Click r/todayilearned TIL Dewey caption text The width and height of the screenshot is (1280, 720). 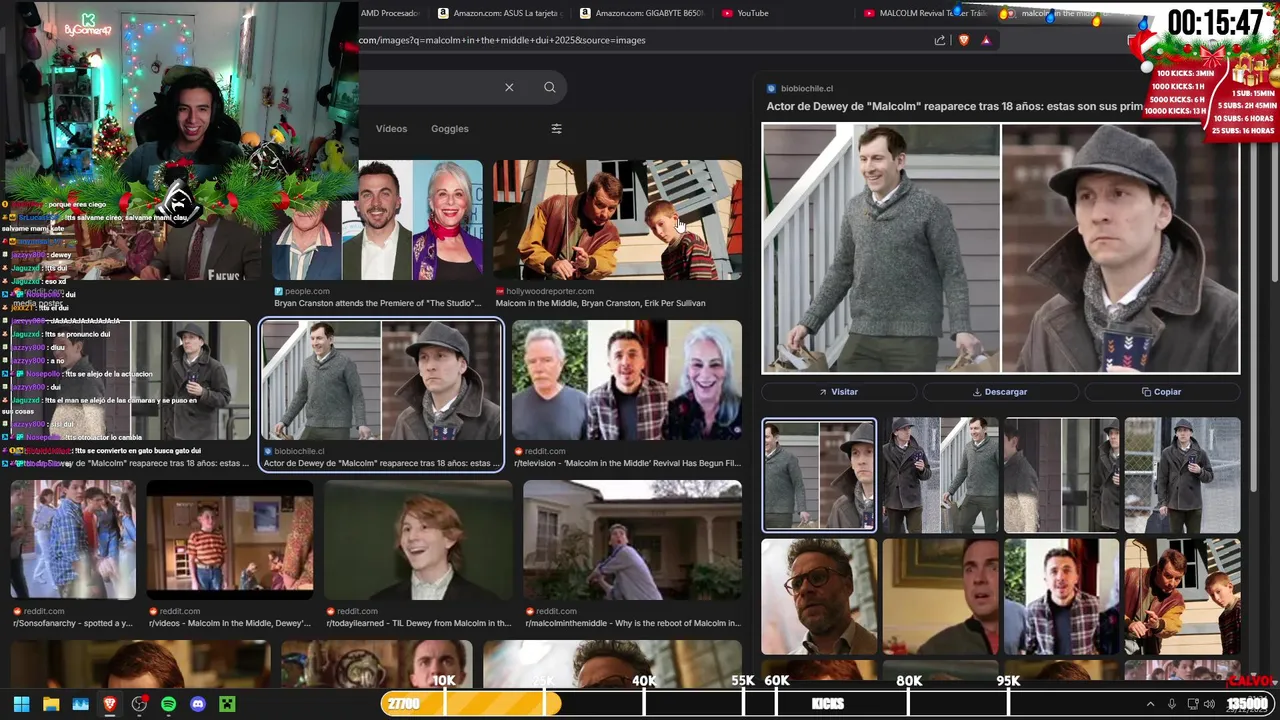[x=418, y=623]
